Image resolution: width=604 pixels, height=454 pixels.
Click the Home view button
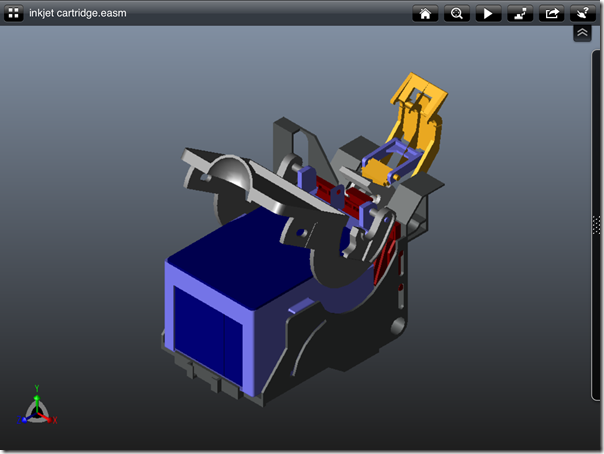click(425, 13)
